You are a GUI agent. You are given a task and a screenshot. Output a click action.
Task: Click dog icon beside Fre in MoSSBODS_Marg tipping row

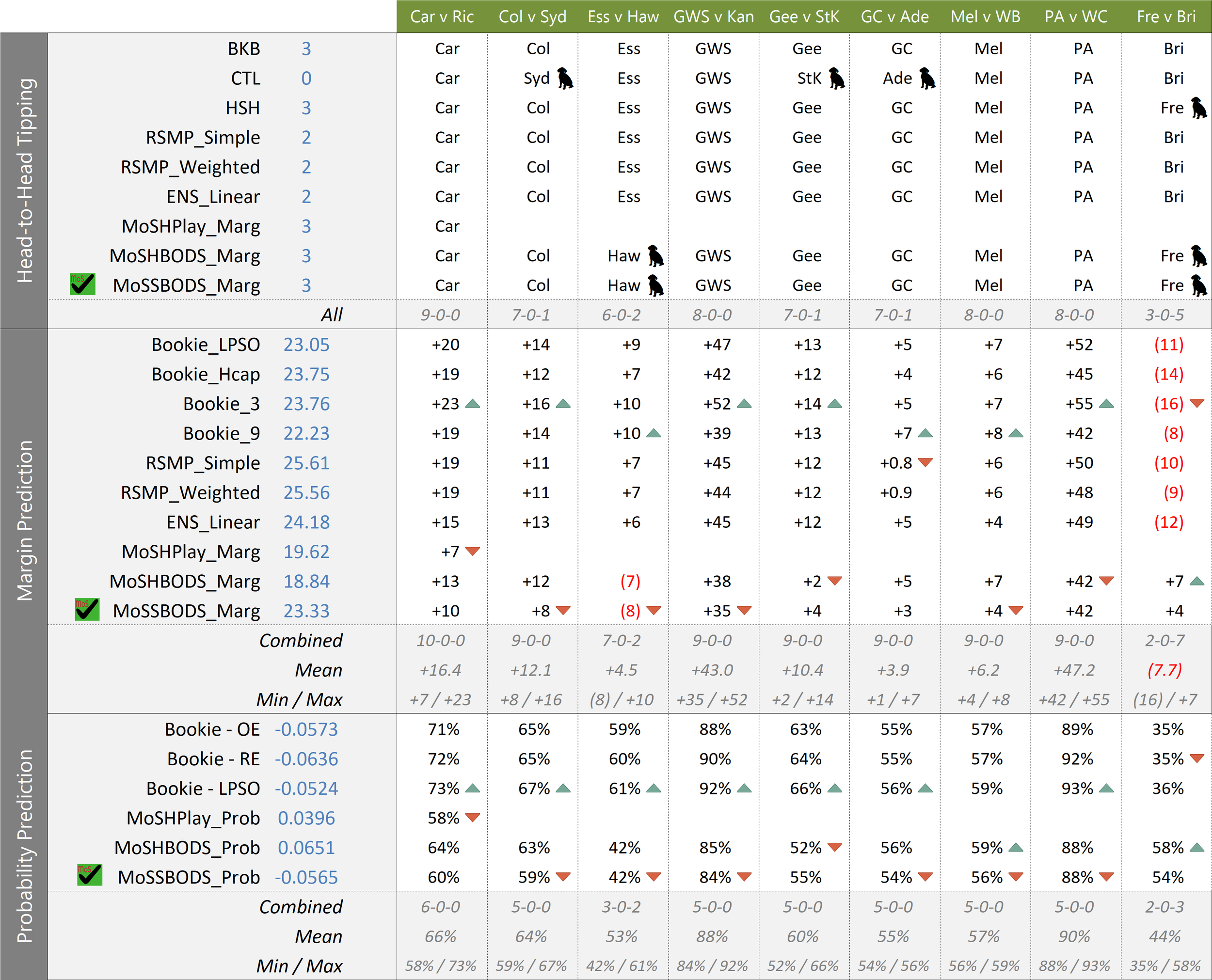[x=1199, y=285]
